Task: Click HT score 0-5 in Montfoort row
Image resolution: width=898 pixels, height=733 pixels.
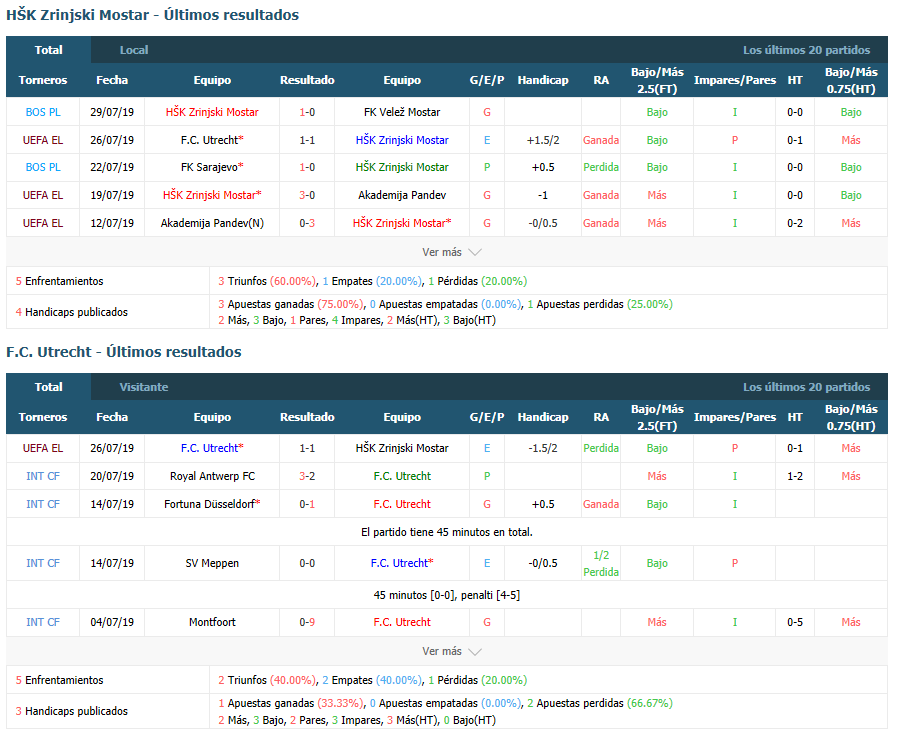Action: 795,622
